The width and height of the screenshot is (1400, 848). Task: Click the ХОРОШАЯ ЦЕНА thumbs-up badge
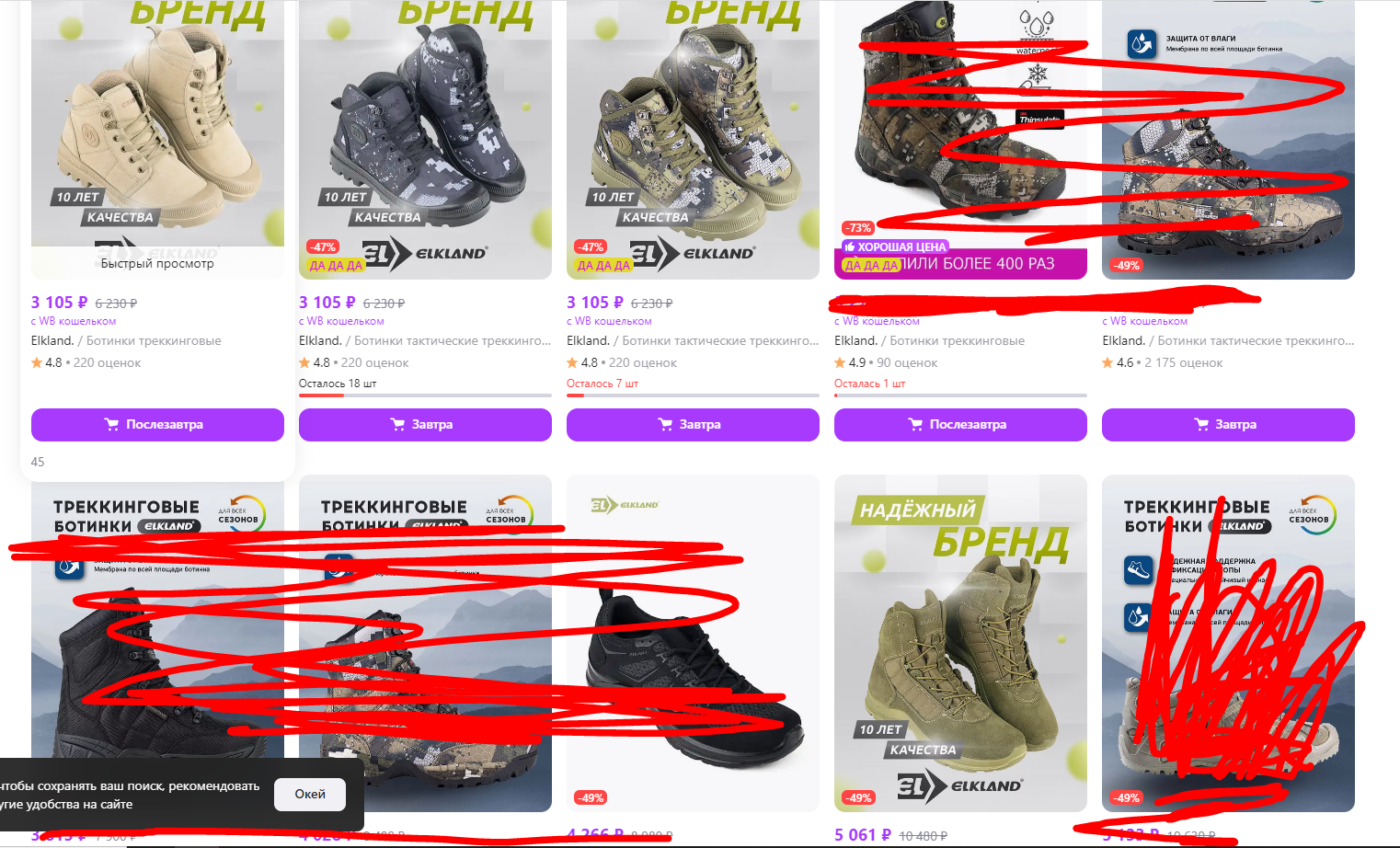(895, 246)
